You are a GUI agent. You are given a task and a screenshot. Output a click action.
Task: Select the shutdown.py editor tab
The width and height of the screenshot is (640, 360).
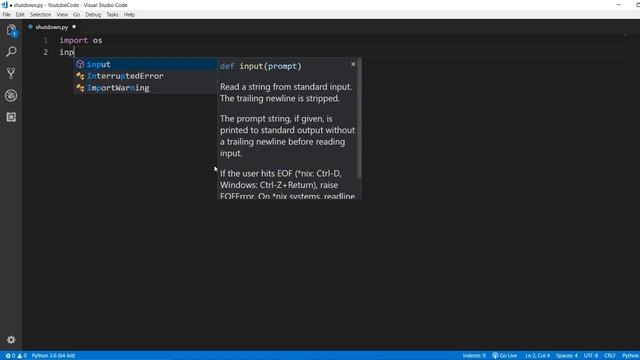point(51,27)
